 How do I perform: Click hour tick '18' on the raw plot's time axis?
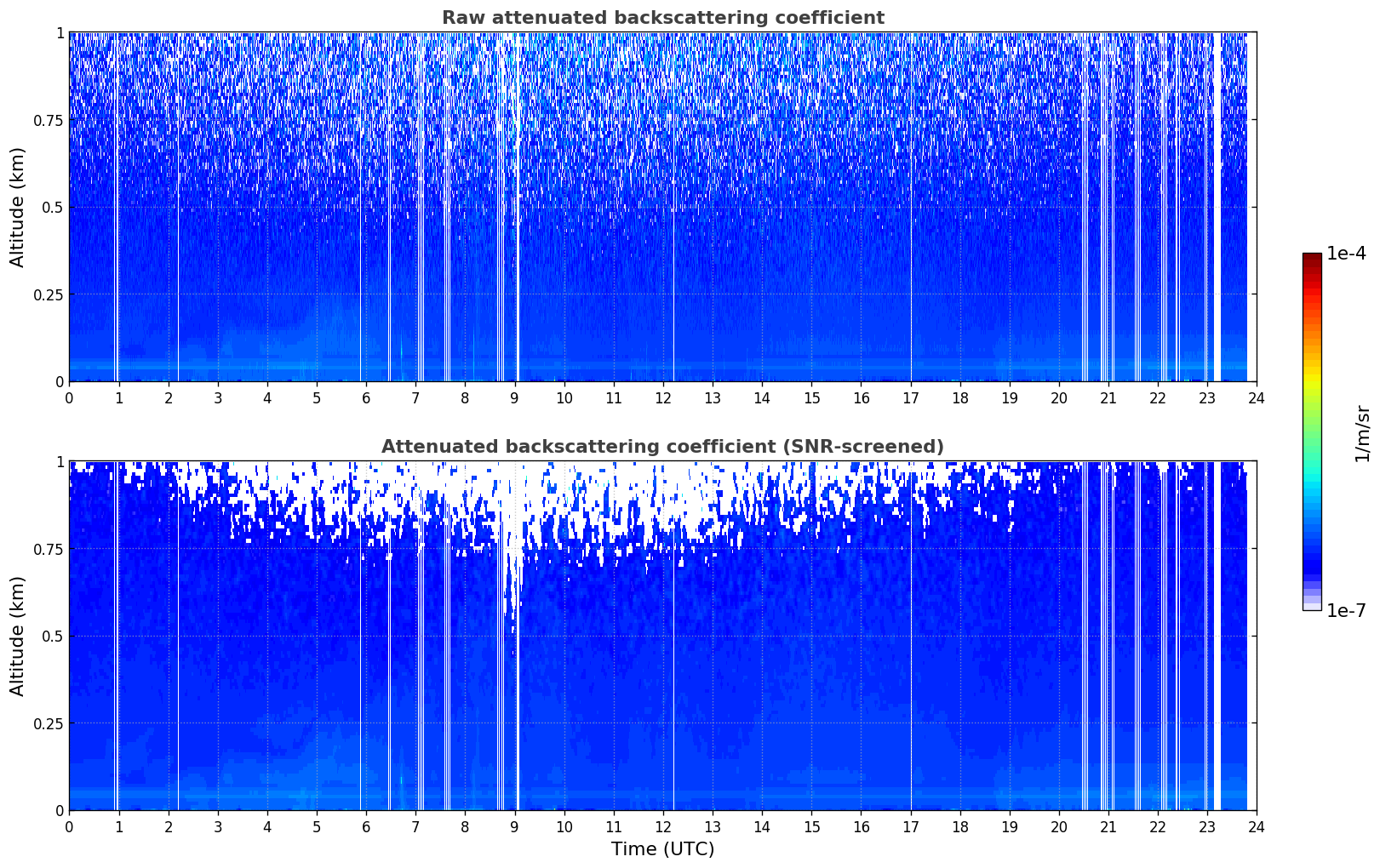pos(959,398)
